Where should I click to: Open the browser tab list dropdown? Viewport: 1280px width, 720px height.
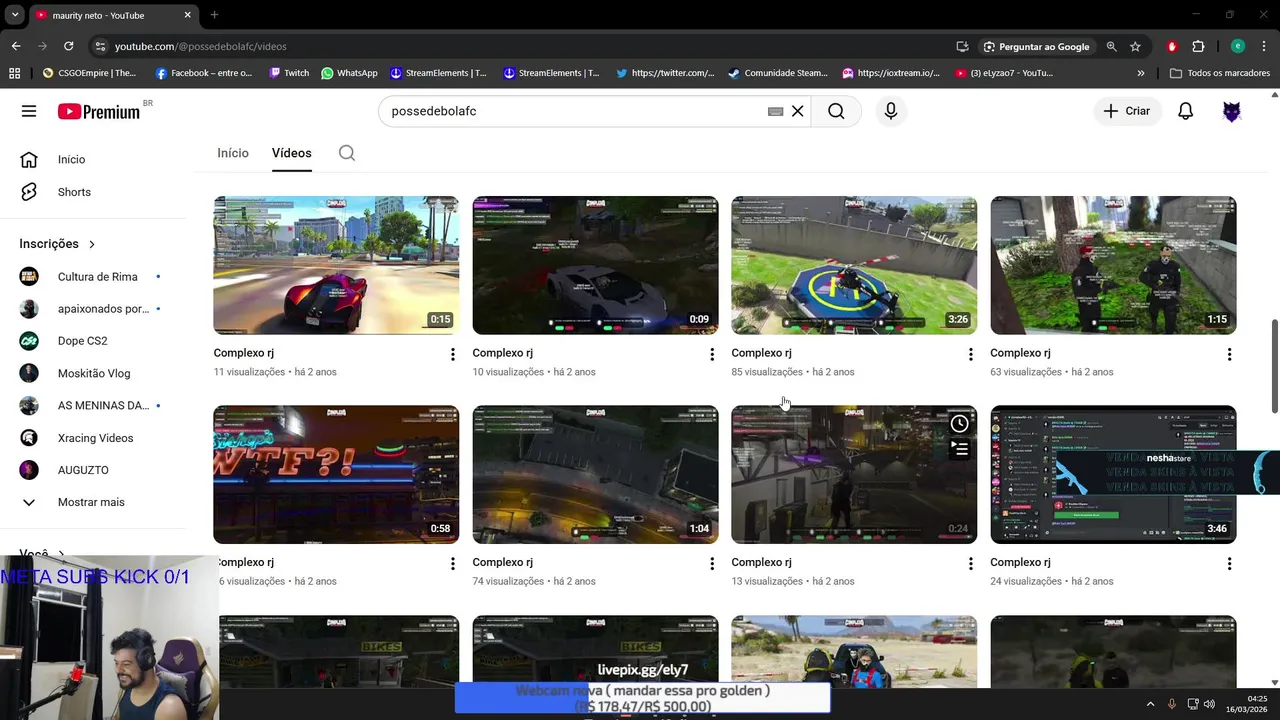14,15
